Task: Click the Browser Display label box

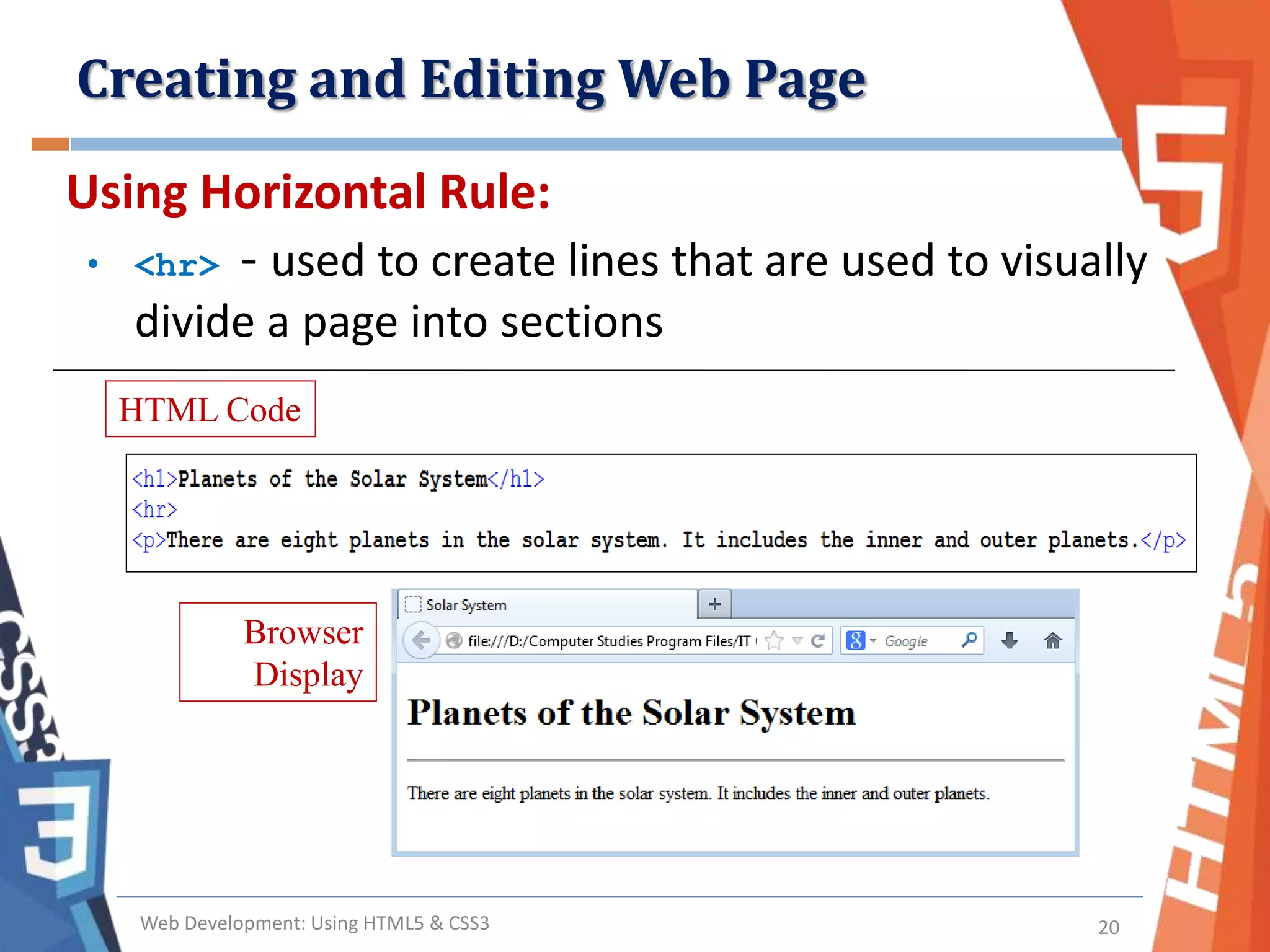Action: [278, 652]
